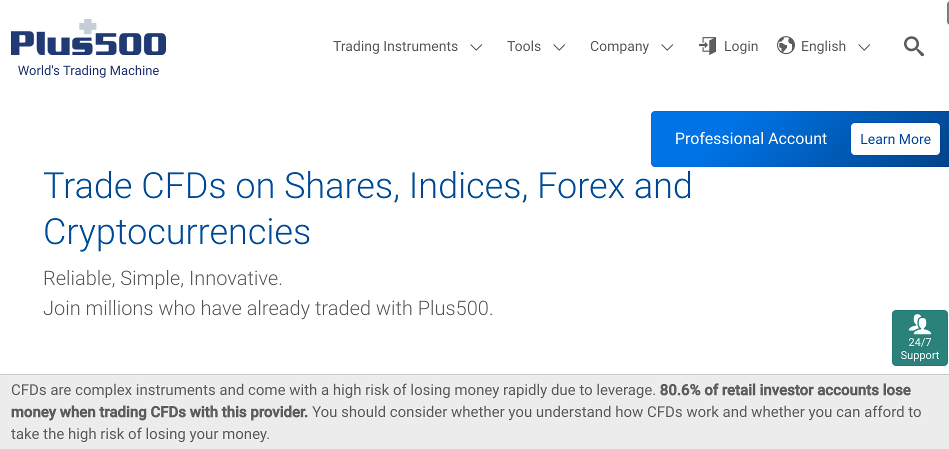This screenshot has width=949, height=449.
Task: Click the 24/7 Support label
Action: click(x=920, y=349)
